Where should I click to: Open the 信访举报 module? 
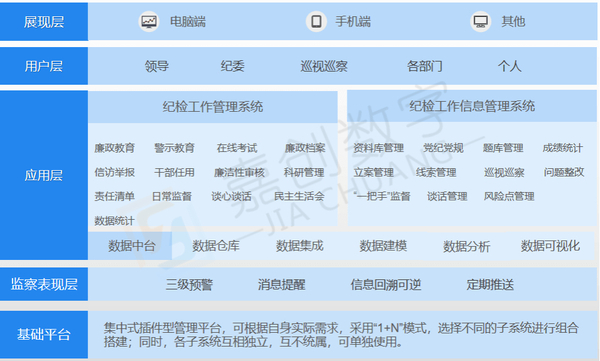[x=115, y=173]
